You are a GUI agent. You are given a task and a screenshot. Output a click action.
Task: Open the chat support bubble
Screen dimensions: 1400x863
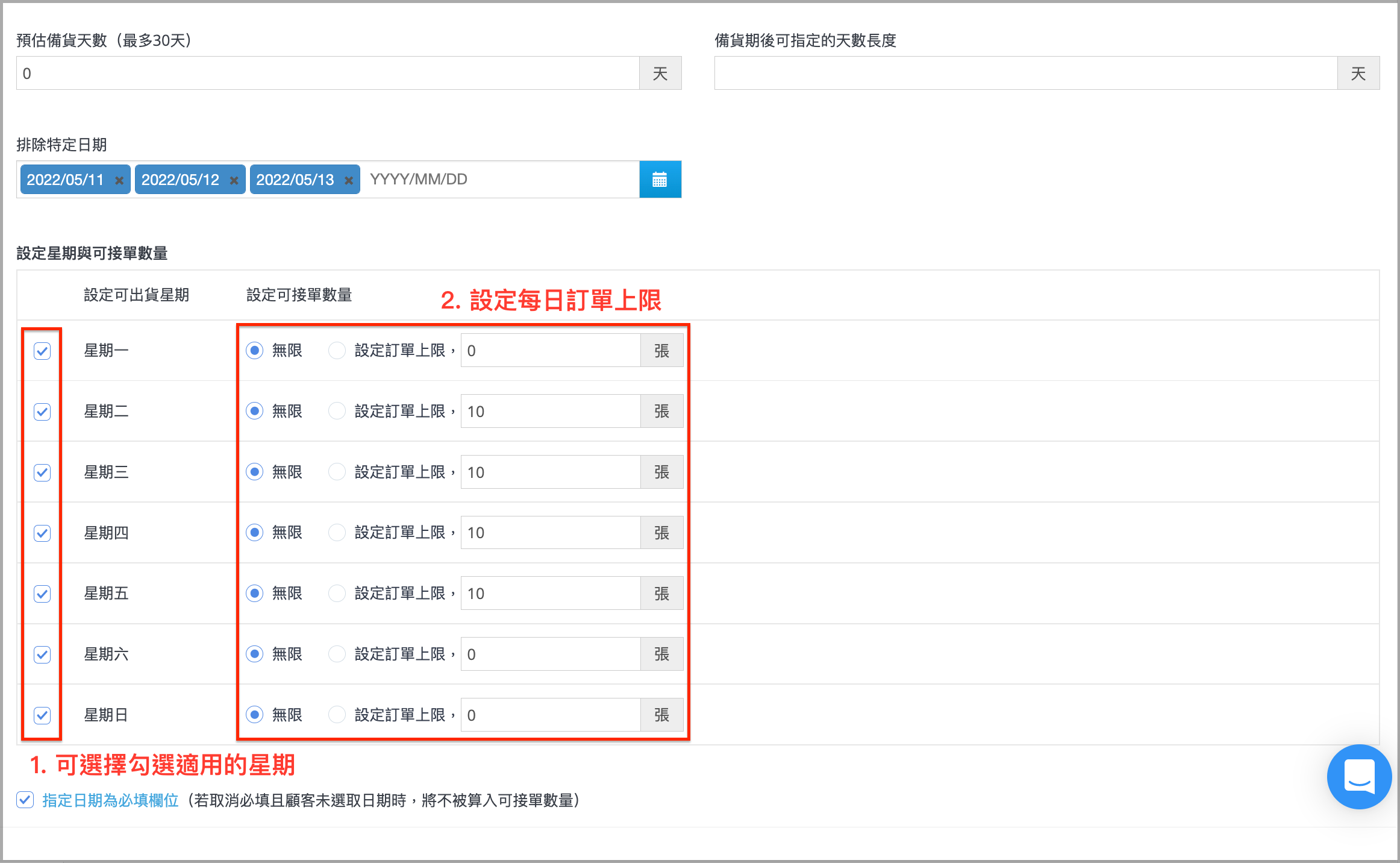point(1359,777)
